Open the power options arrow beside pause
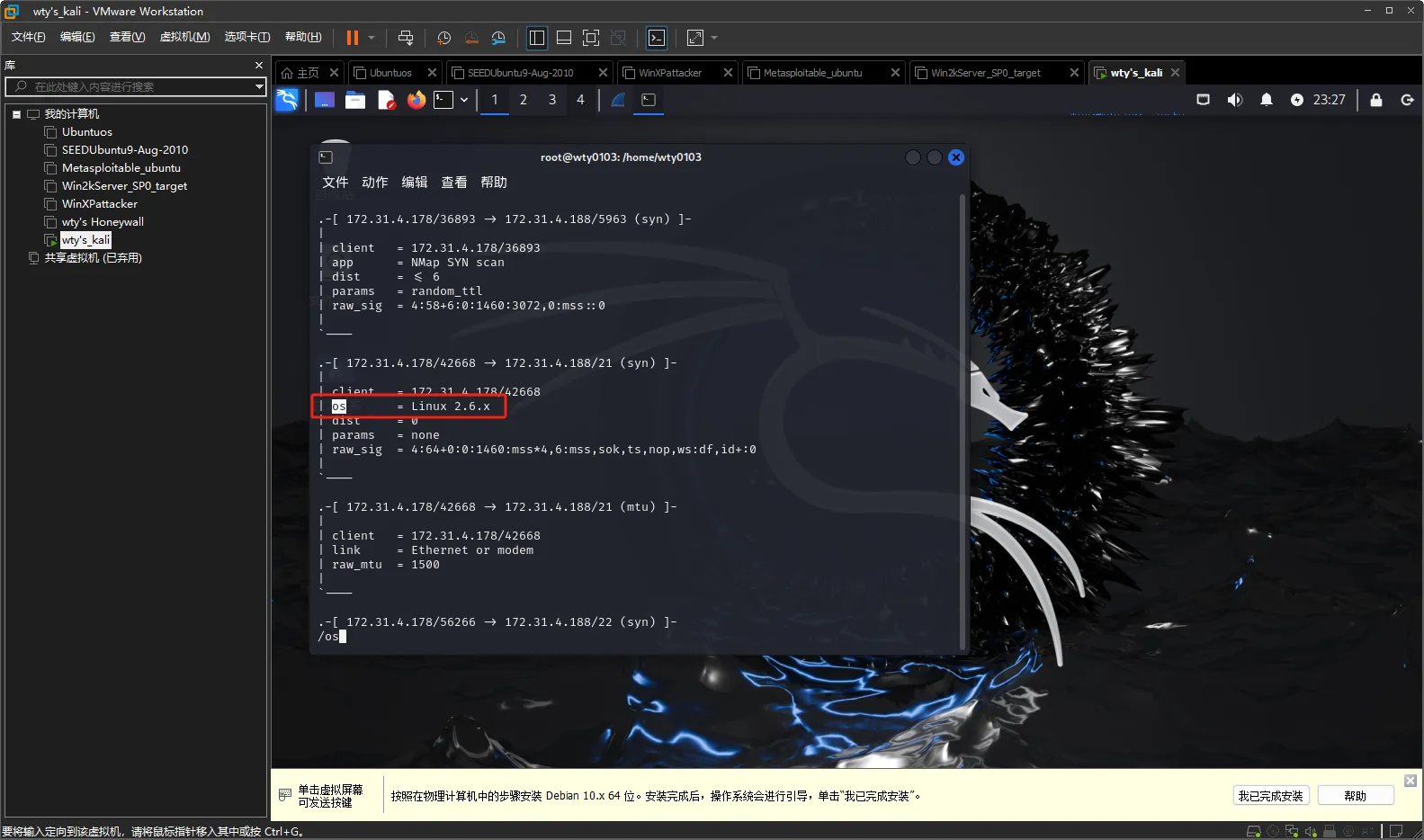The height and width of the screenshot is (840, 1424). [371, 38]
